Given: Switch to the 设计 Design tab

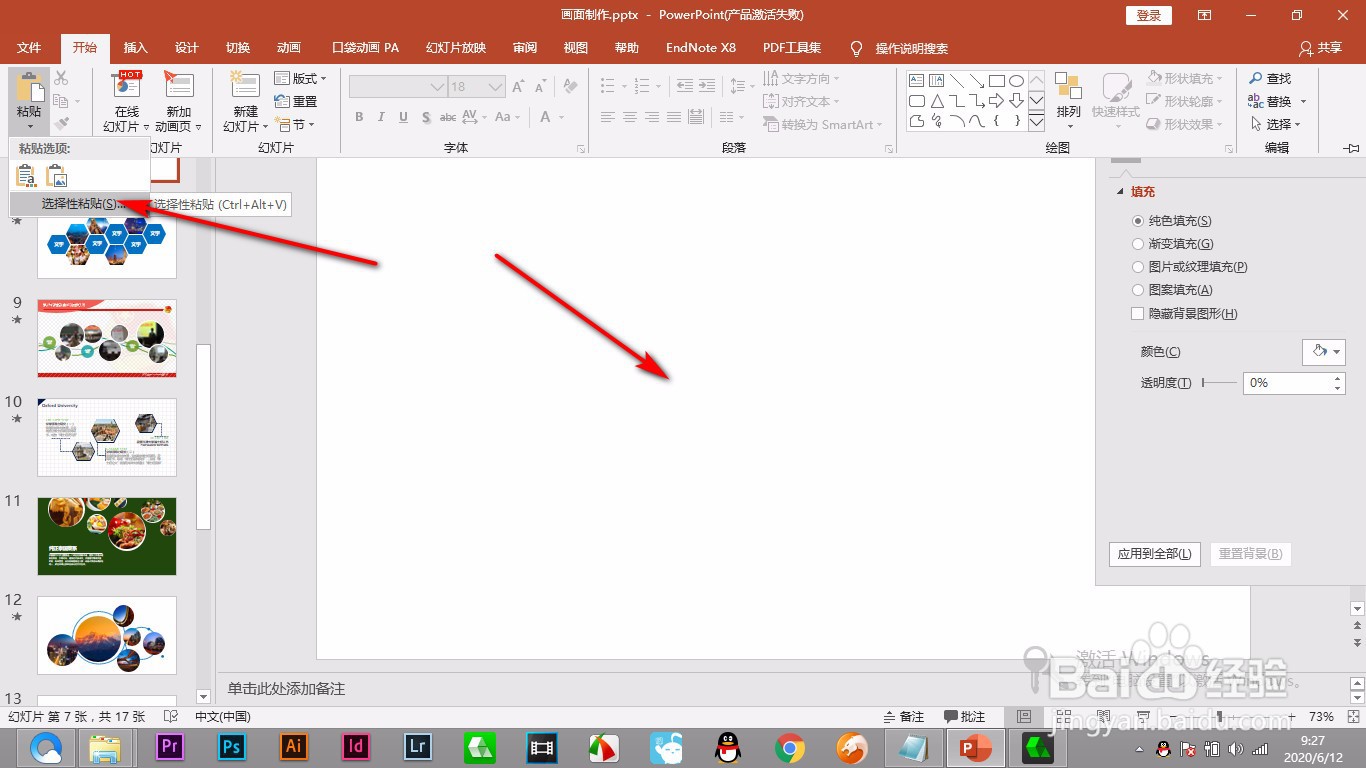Looking at the screenshot, I should click(x=187, y=48).
